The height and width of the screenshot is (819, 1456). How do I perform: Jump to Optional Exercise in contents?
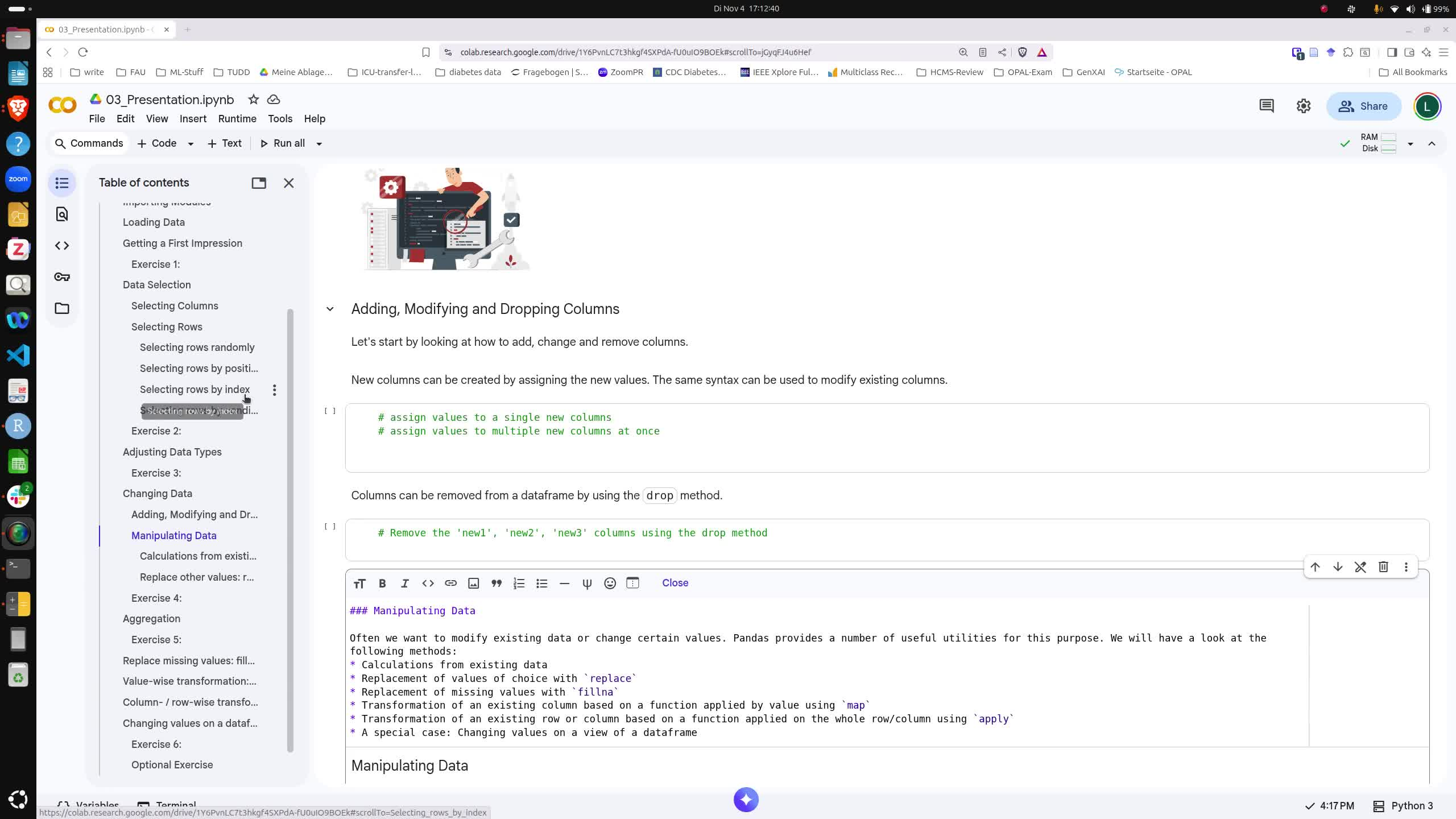[x=172, y=765]
